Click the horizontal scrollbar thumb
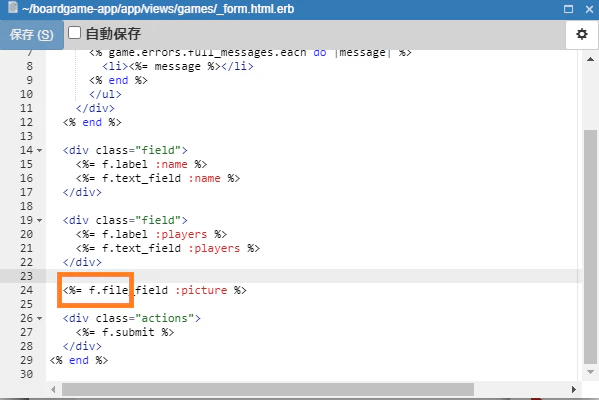The height and width of the screenshot is (400, 599). [268, 389]
